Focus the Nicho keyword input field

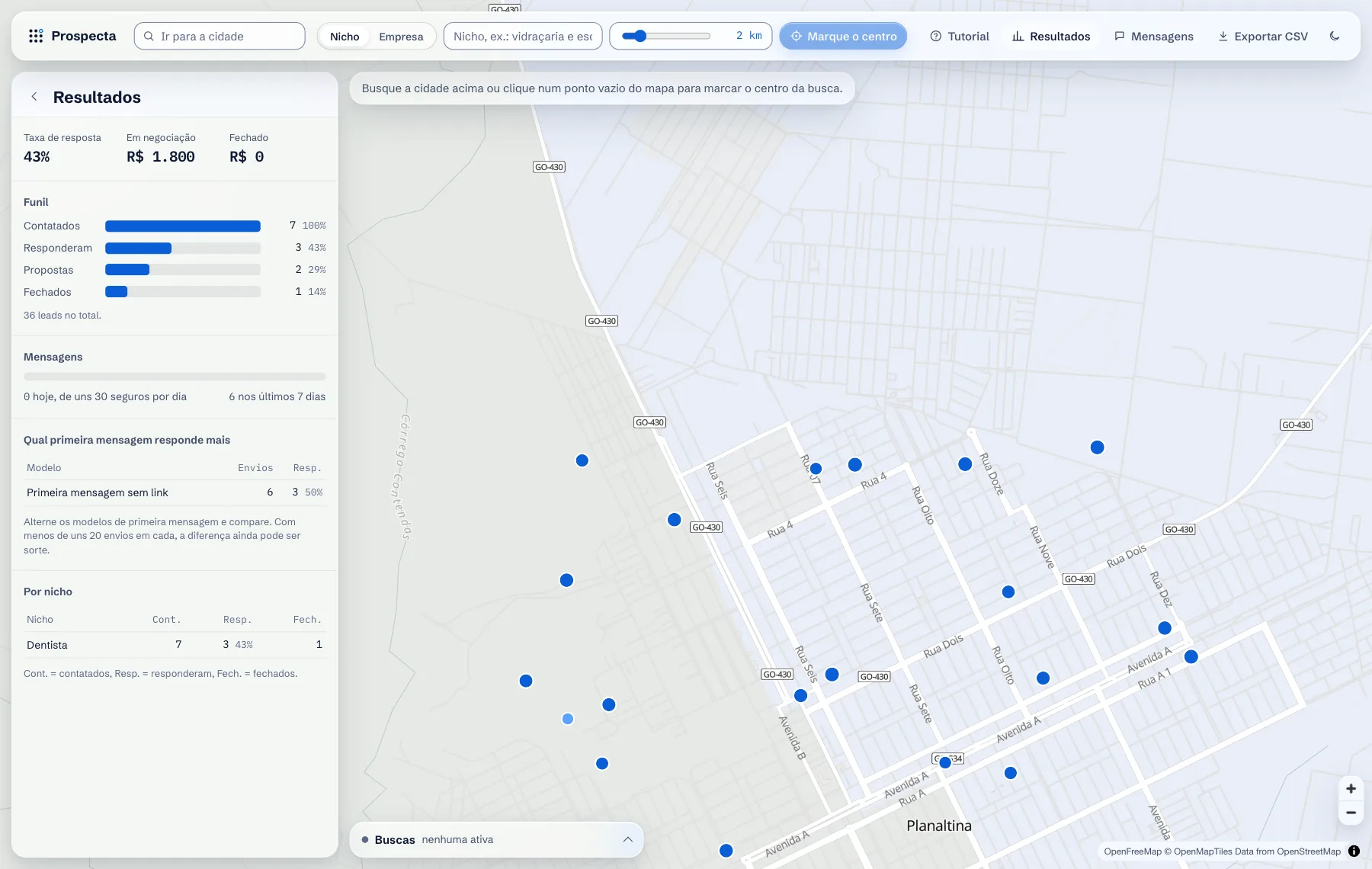point(523,36)
